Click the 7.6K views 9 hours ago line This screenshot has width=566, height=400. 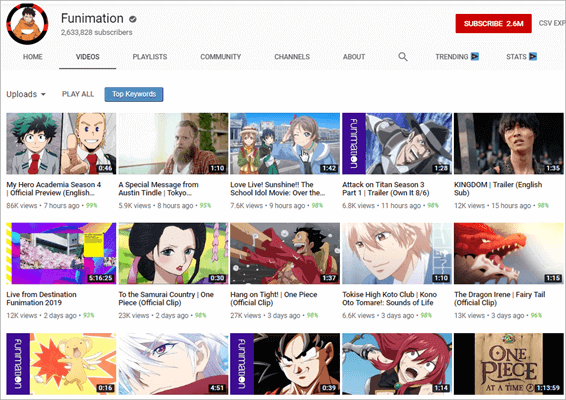coord(277,206)
